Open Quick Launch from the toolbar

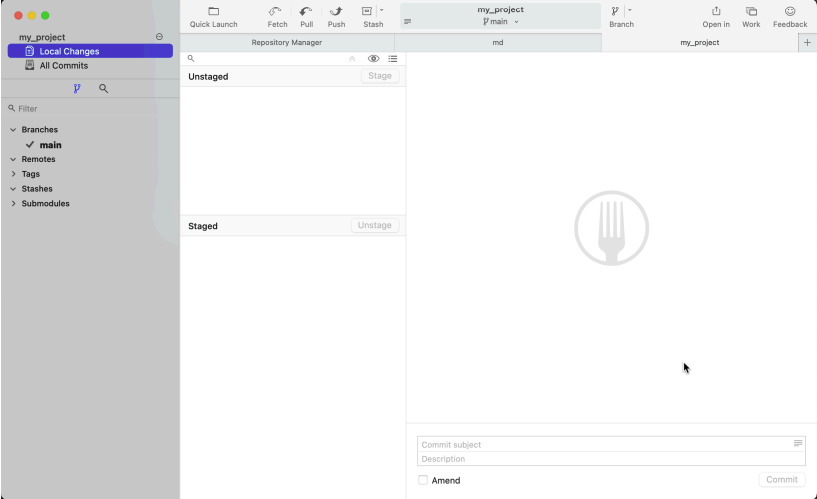point(213,17)
